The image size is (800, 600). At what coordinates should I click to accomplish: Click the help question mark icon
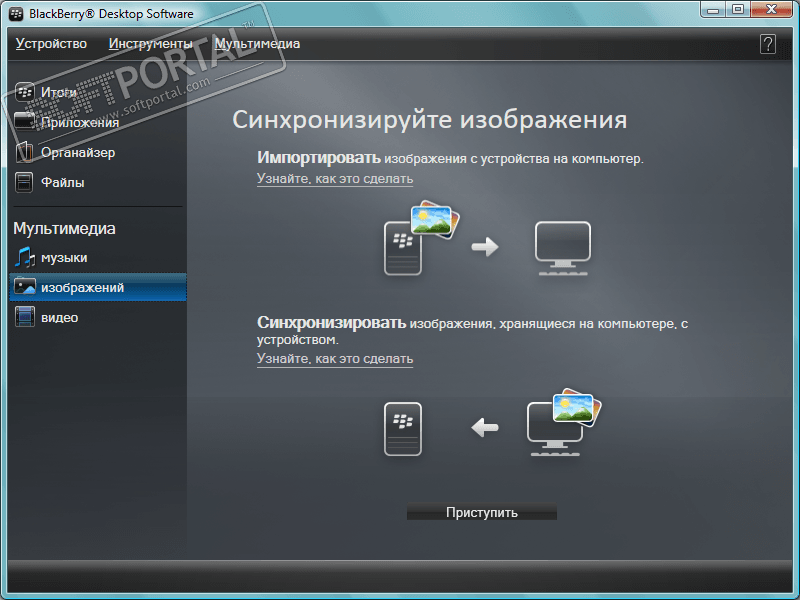pos(767,44)
